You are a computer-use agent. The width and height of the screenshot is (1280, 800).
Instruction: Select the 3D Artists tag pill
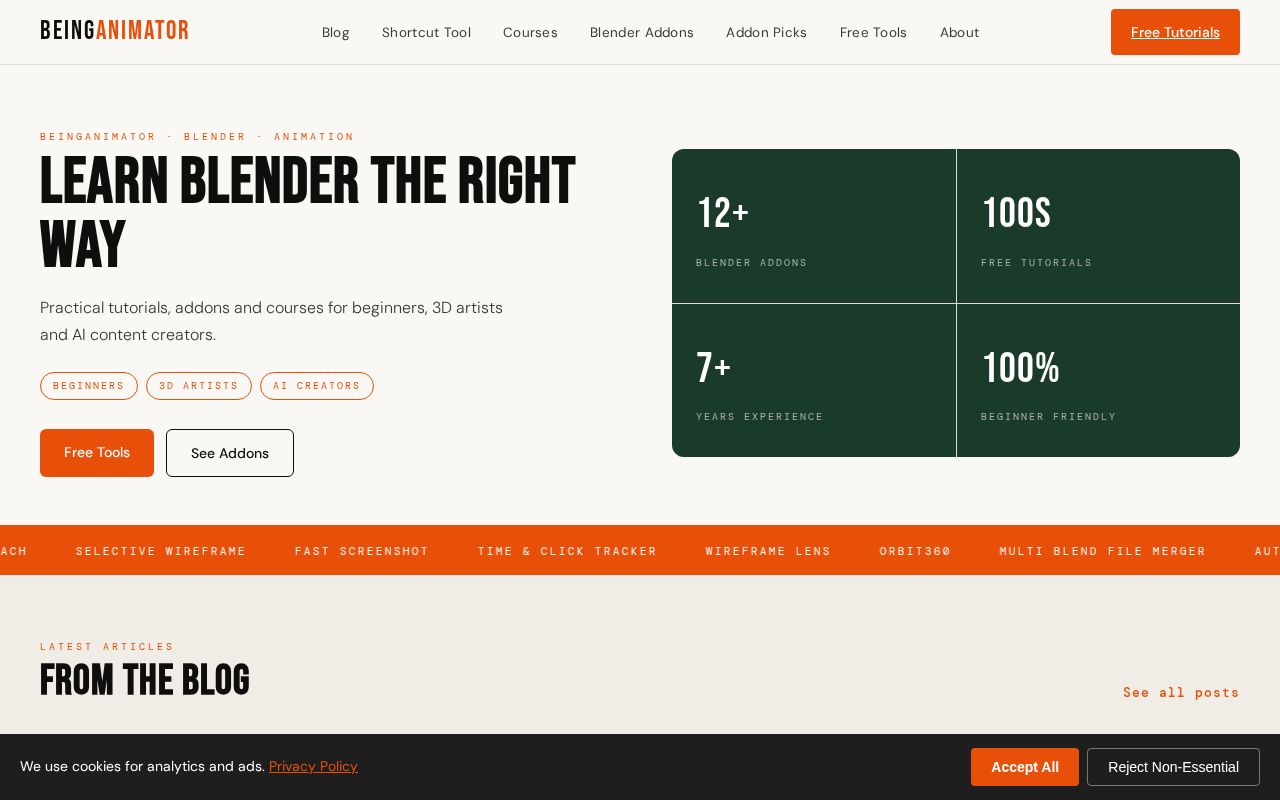pyautogui.click(x=199, y=386)
